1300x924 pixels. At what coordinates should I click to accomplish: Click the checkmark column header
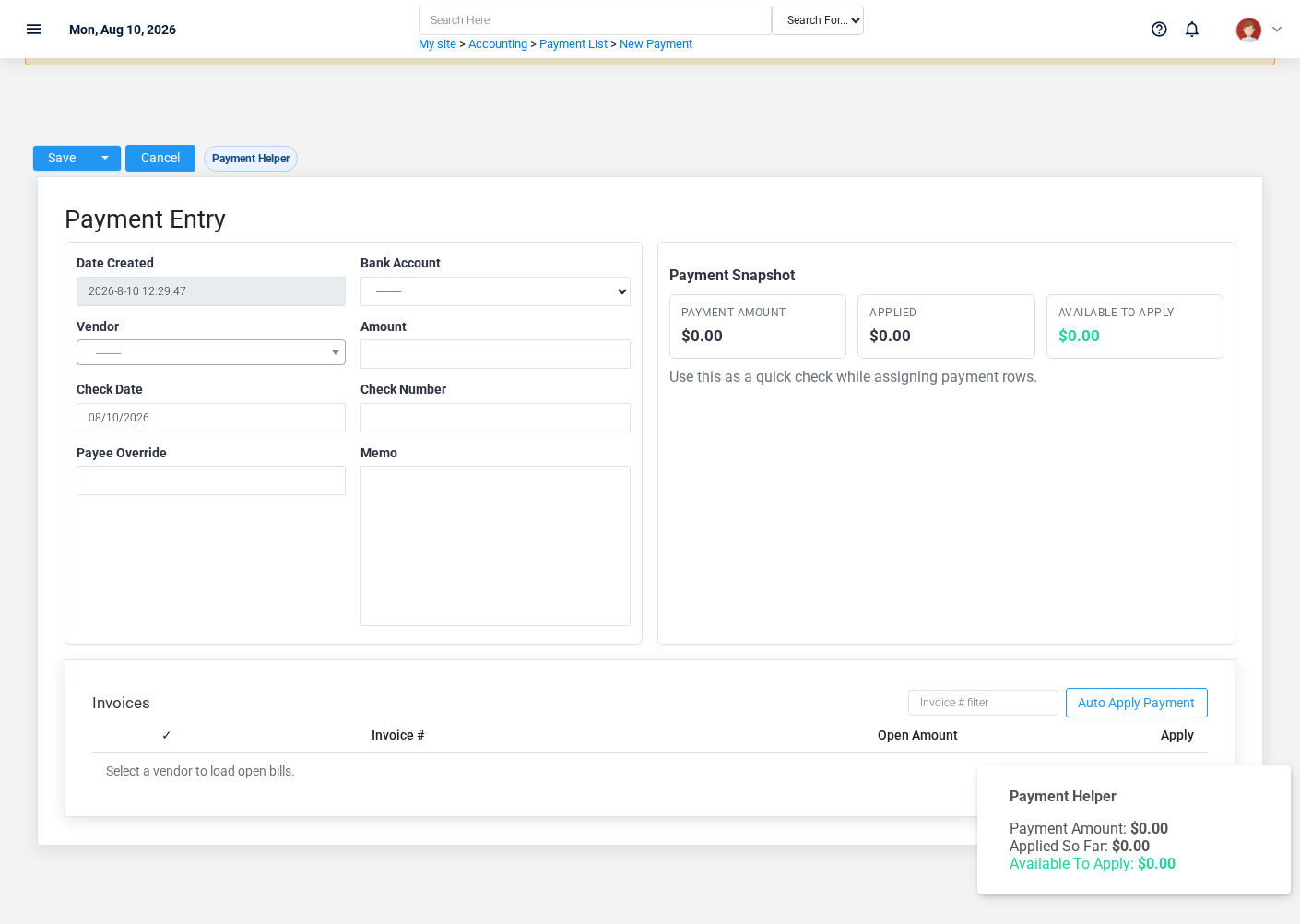pos(166,735)
